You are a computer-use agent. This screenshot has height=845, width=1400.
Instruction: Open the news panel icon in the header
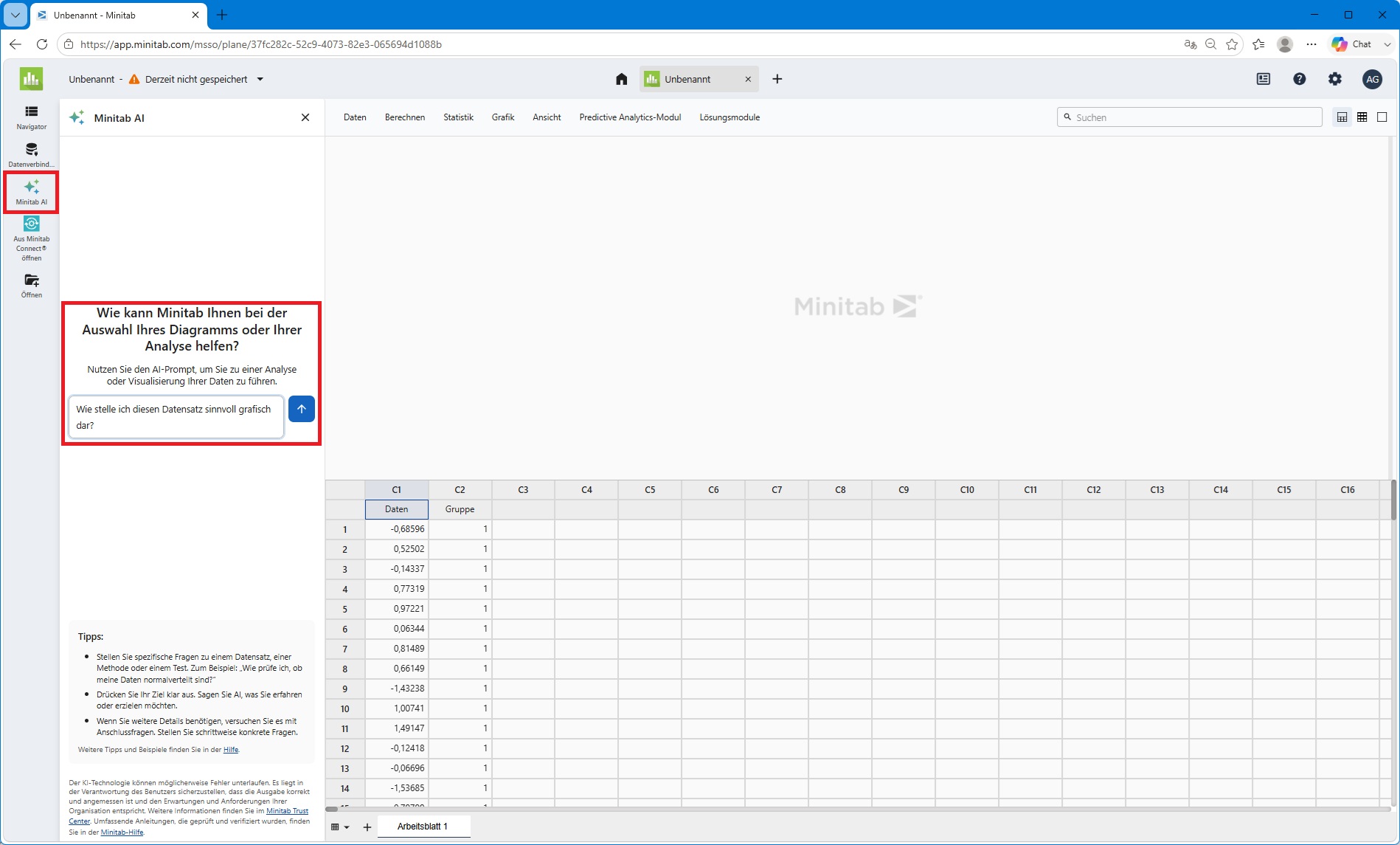tap(1263, 79)
